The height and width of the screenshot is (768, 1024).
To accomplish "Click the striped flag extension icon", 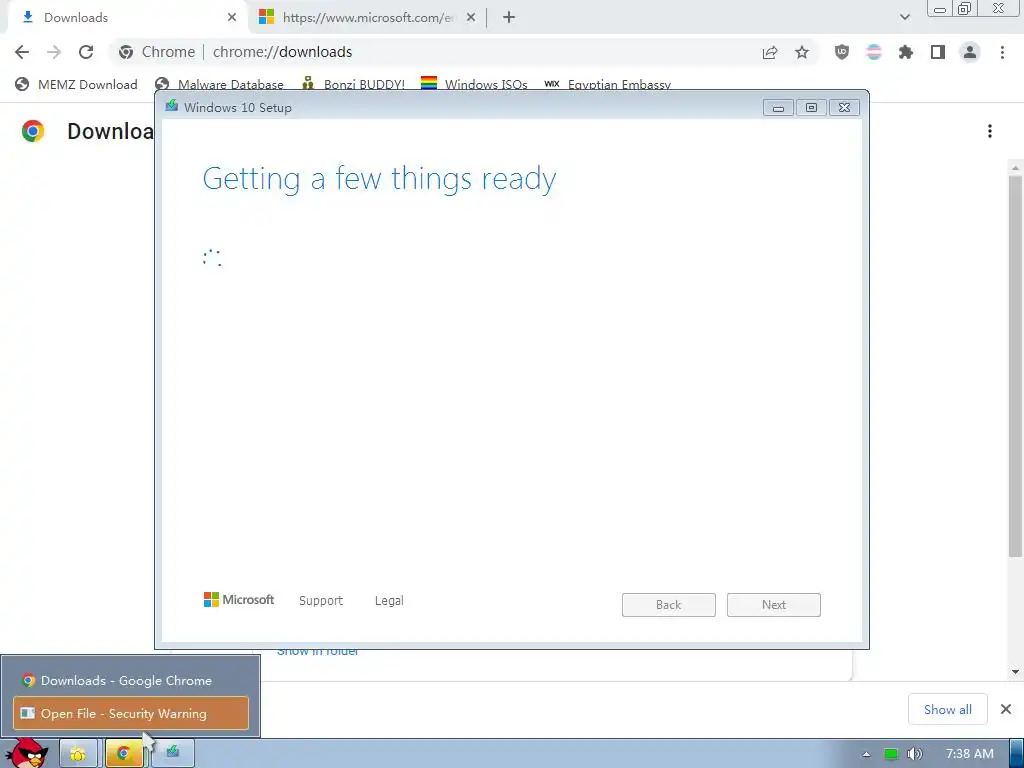I will (874, 52).
